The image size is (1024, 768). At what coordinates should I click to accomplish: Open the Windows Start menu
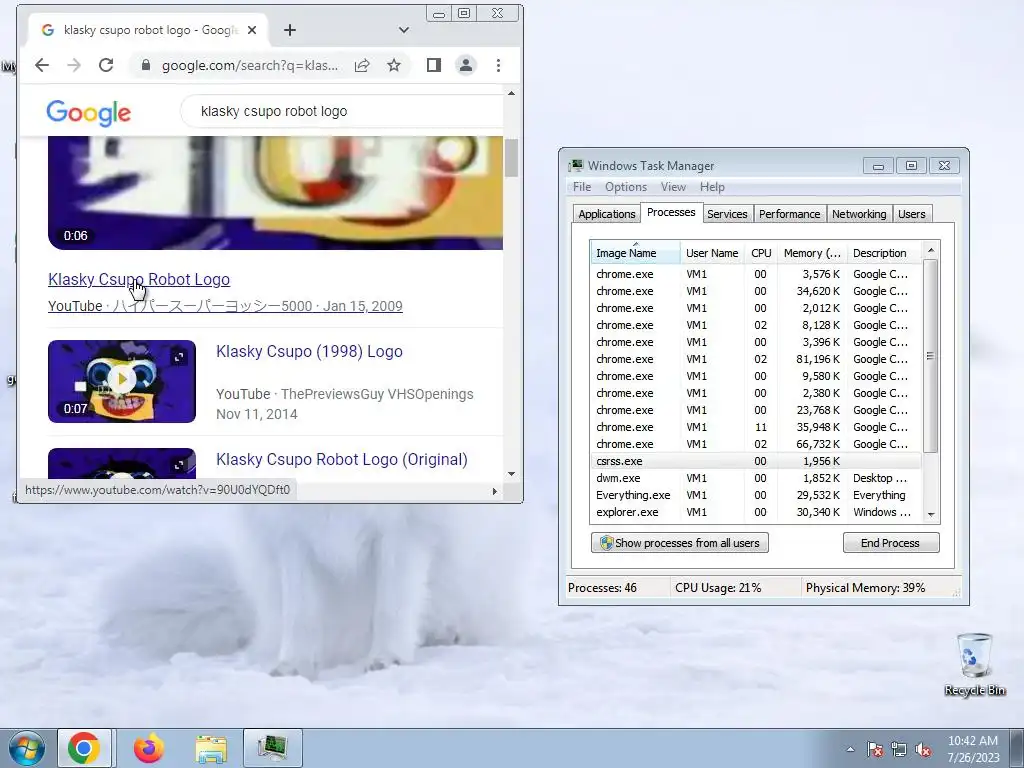[27, 748]
